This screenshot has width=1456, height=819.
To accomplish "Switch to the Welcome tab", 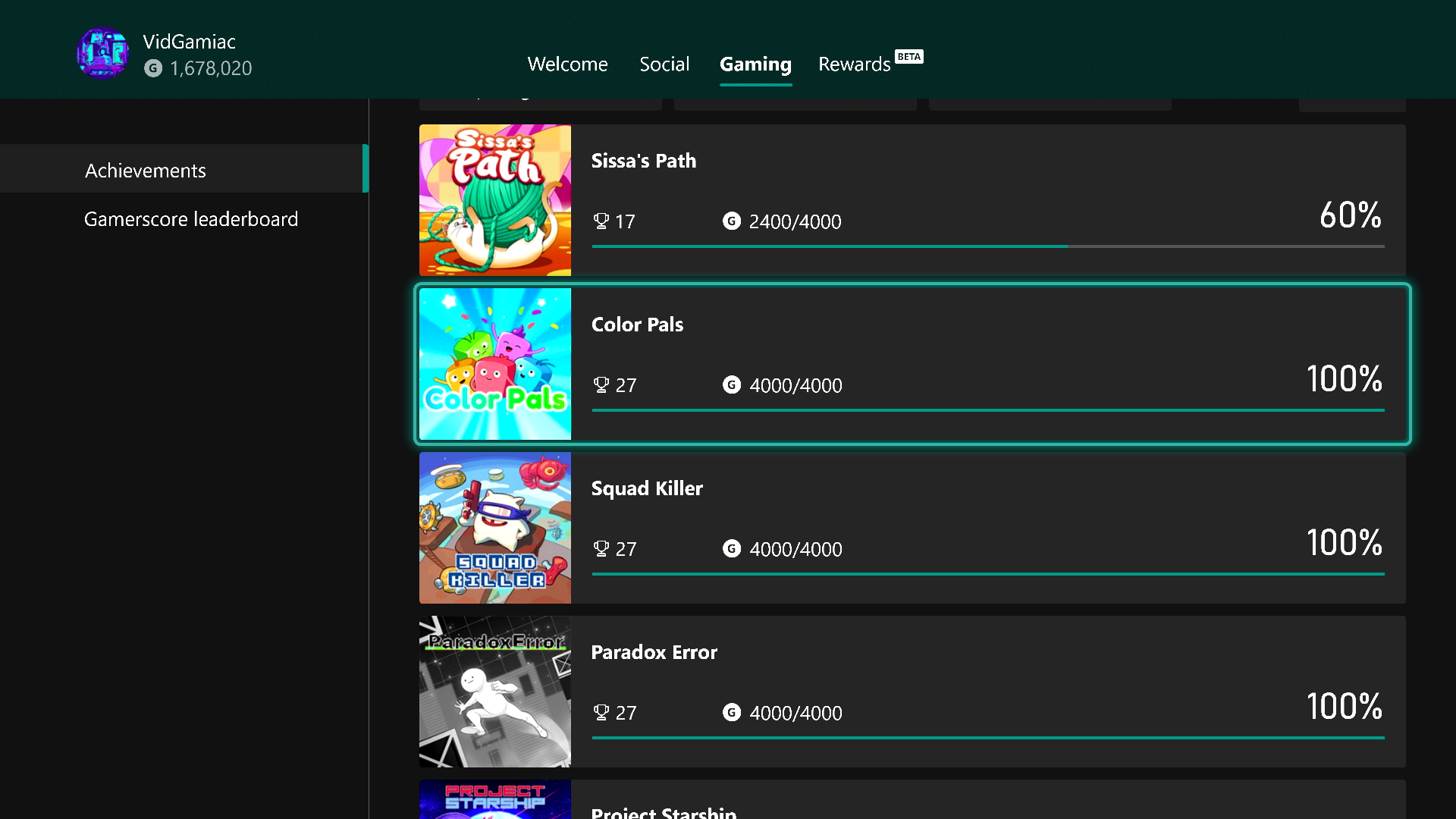I will [567, 64].
